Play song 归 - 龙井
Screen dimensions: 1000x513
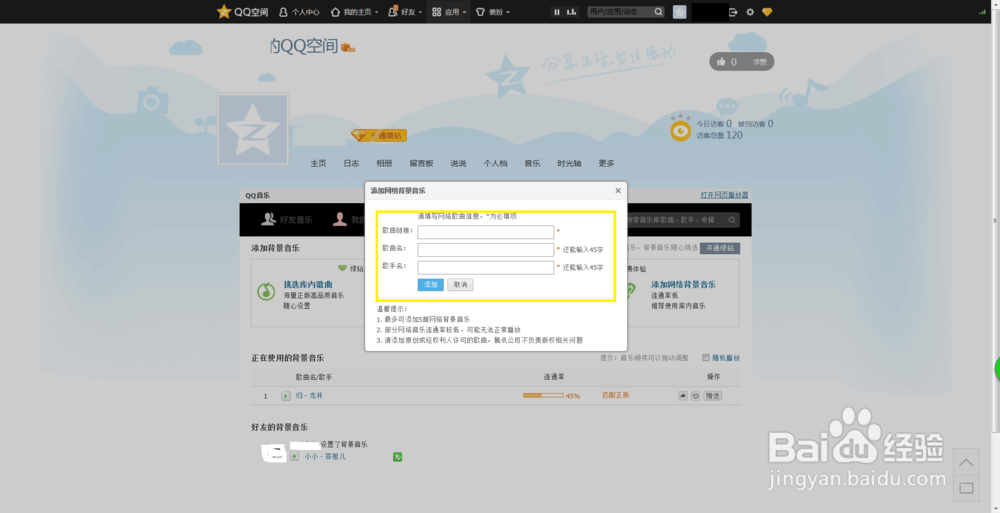(286, 396)
